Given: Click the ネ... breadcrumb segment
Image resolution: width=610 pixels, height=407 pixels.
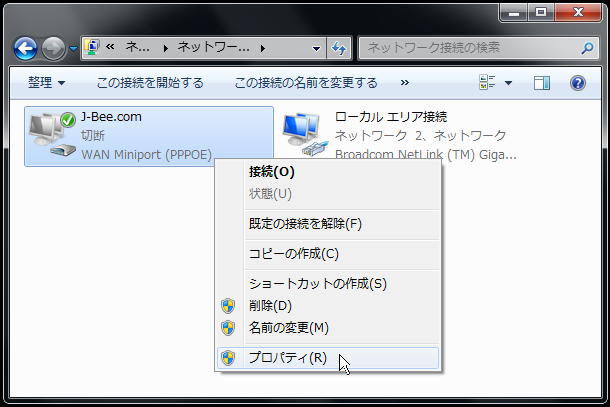Looking at the screenshot, I should point(138,48).
